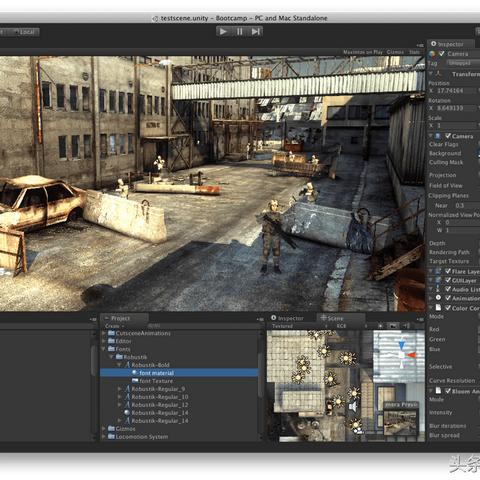This screenshot has width=480, height=480.
Task: Select the Locomotion System folder
Action: click(138, 437)
